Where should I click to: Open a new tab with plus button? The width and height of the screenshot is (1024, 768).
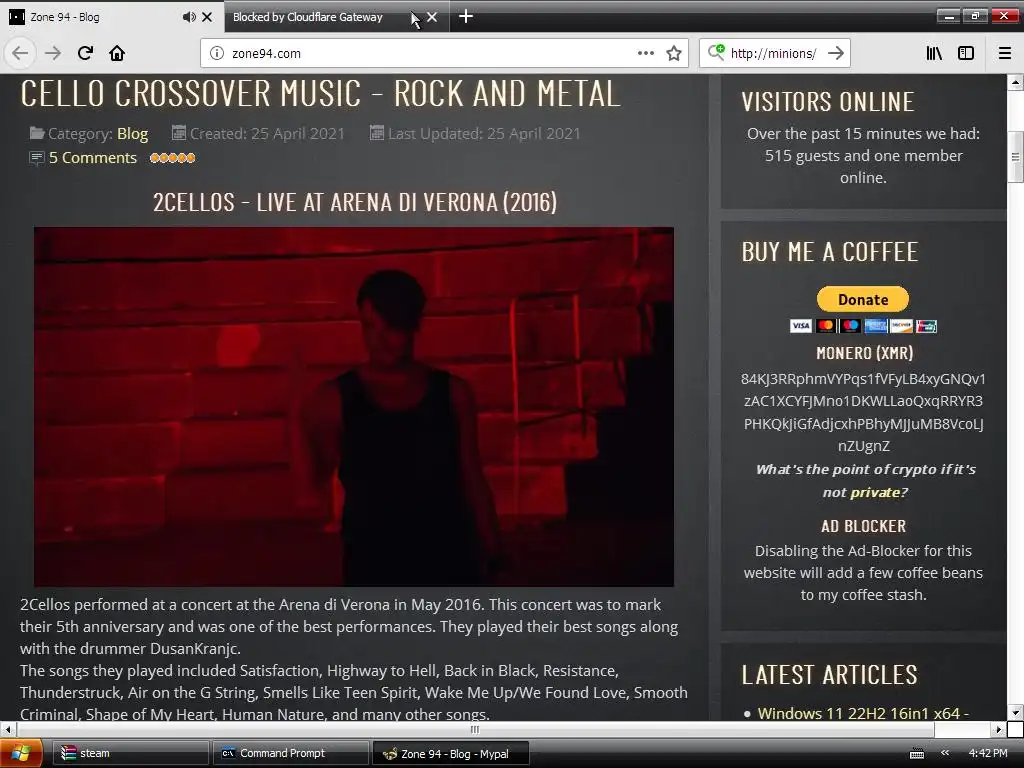466,16
